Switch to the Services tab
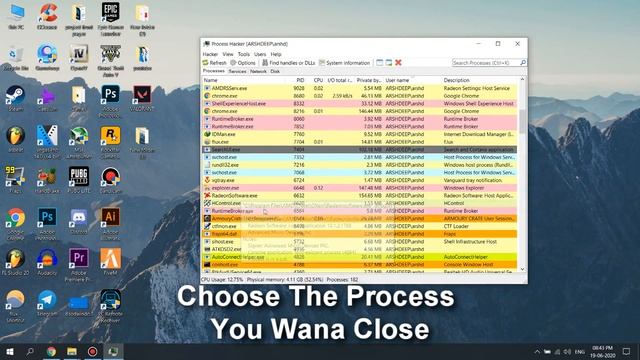This screenshot has height=360, width=640. pyautogui.click(x=237, y=71)
